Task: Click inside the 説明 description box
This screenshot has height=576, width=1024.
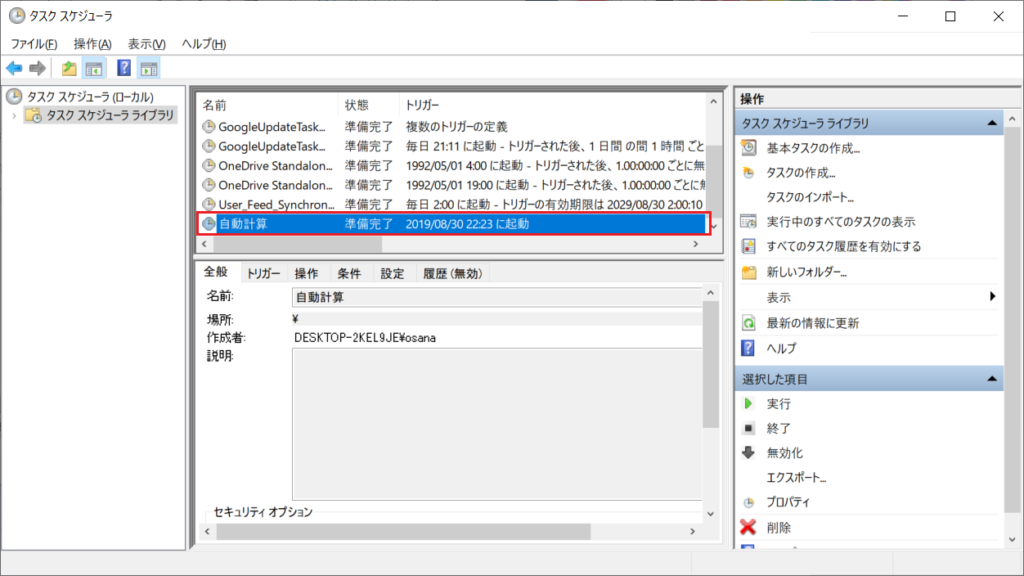Action: coord(497,424)
